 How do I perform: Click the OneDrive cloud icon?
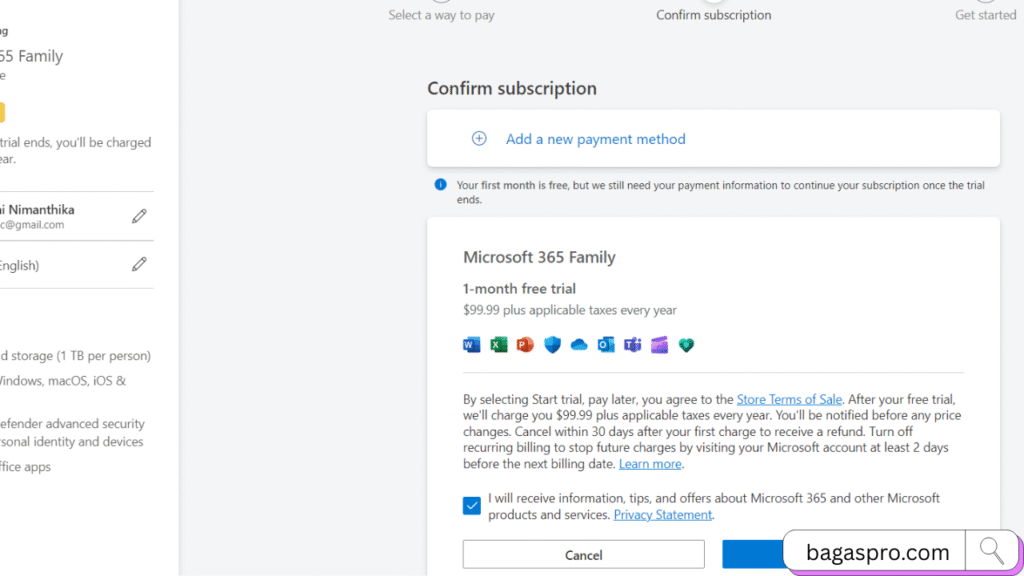point(579,344)
